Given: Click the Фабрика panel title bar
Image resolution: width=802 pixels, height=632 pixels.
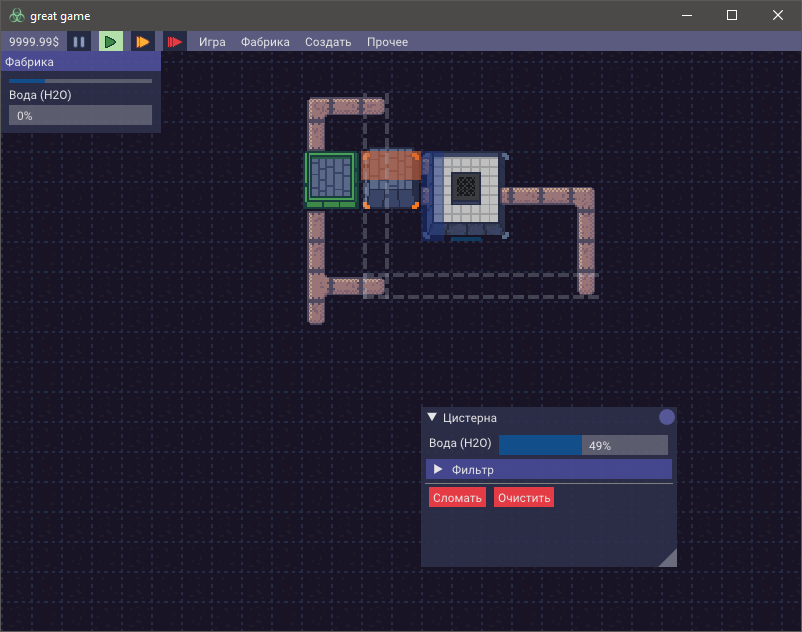Looking at the screenshot, I should 80,62.
